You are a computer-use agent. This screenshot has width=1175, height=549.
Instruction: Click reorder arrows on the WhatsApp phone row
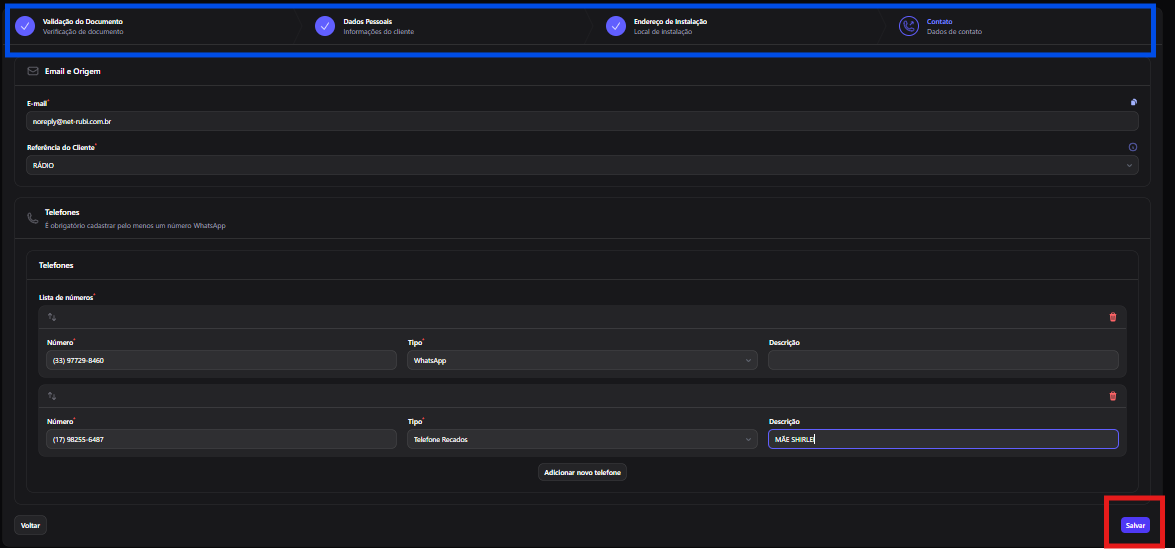coord(52,317)
